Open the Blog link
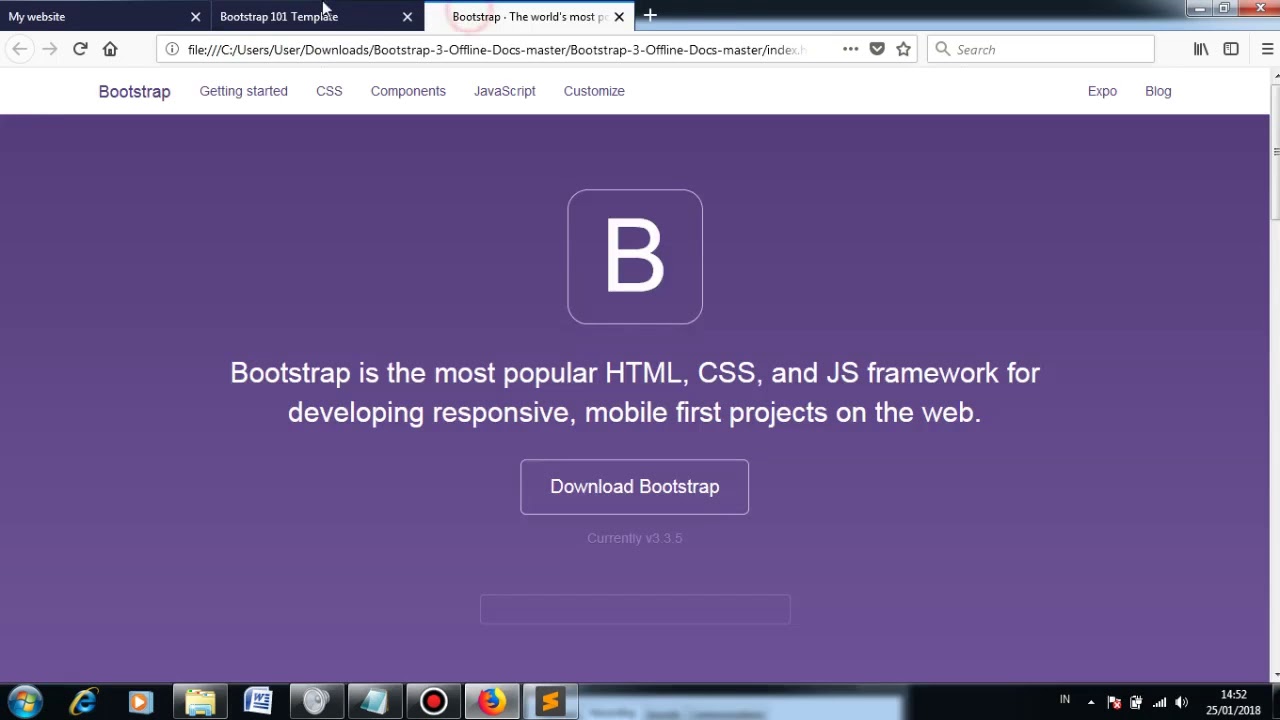1280x720 pixels. point(1157,91)
